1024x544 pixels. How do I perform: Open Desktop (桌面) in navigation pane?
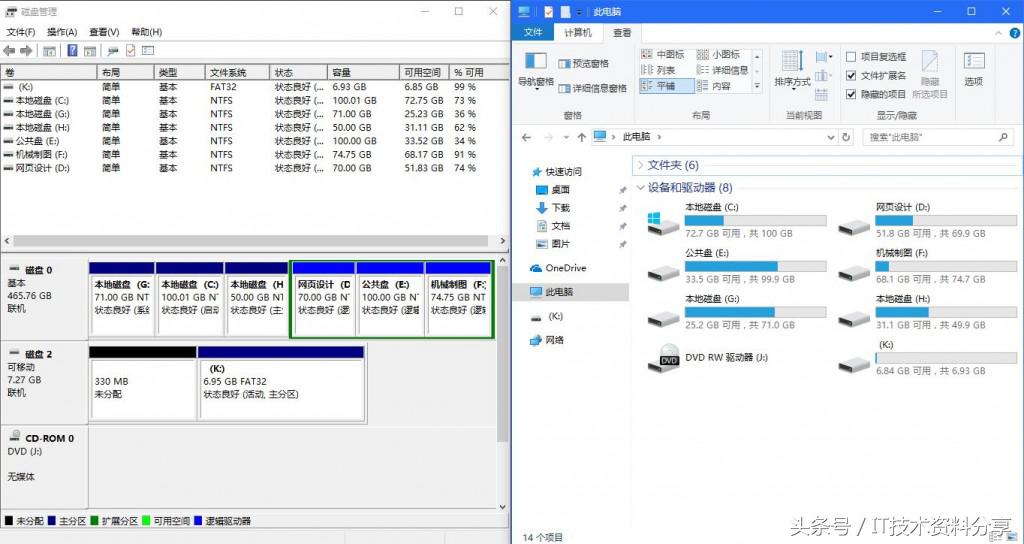[553, 189]
